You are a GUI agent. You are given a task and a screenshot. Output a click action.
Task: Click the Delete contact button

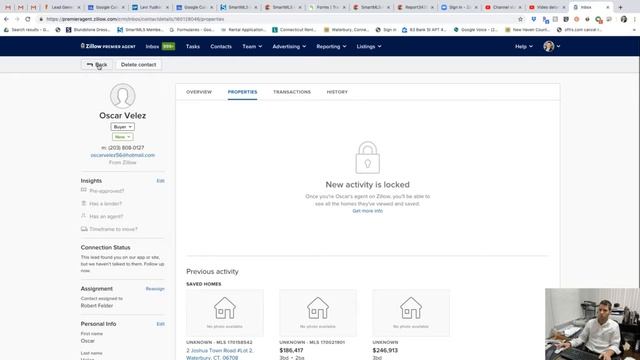click(138, 64)
